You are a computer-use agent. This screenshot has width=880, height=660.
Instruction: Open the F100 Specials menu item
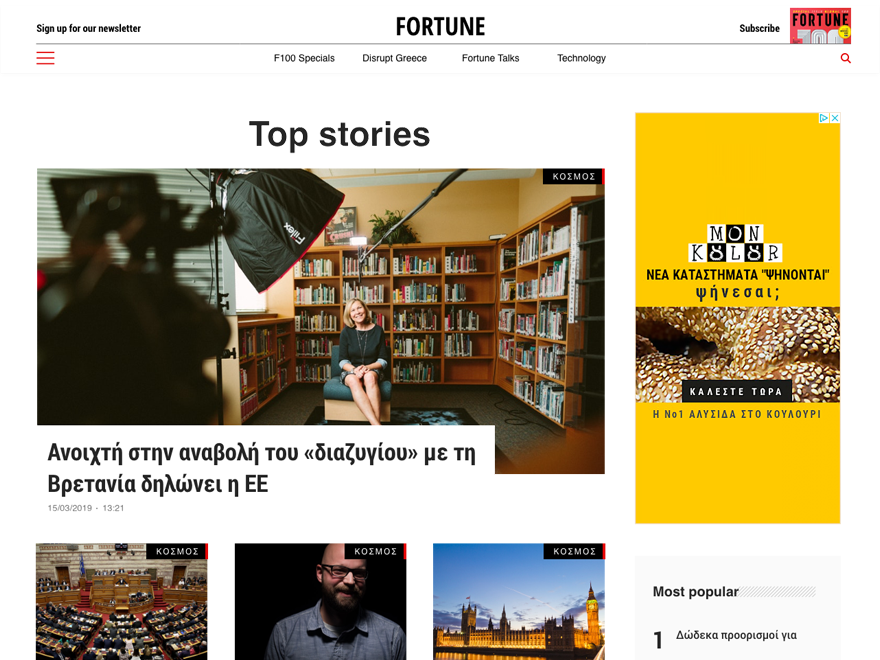pos(304,58)
